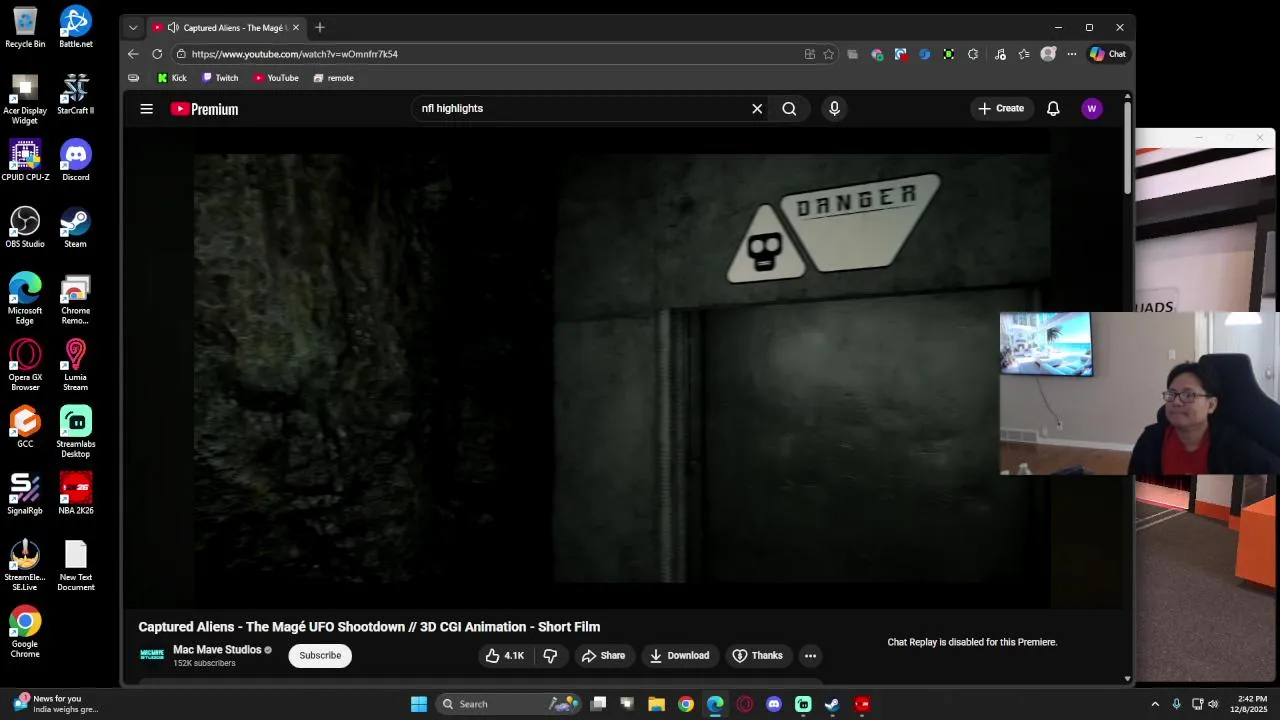
Task: Select the Captured Aliens browser tab
Action: click(x=226, y=28)
